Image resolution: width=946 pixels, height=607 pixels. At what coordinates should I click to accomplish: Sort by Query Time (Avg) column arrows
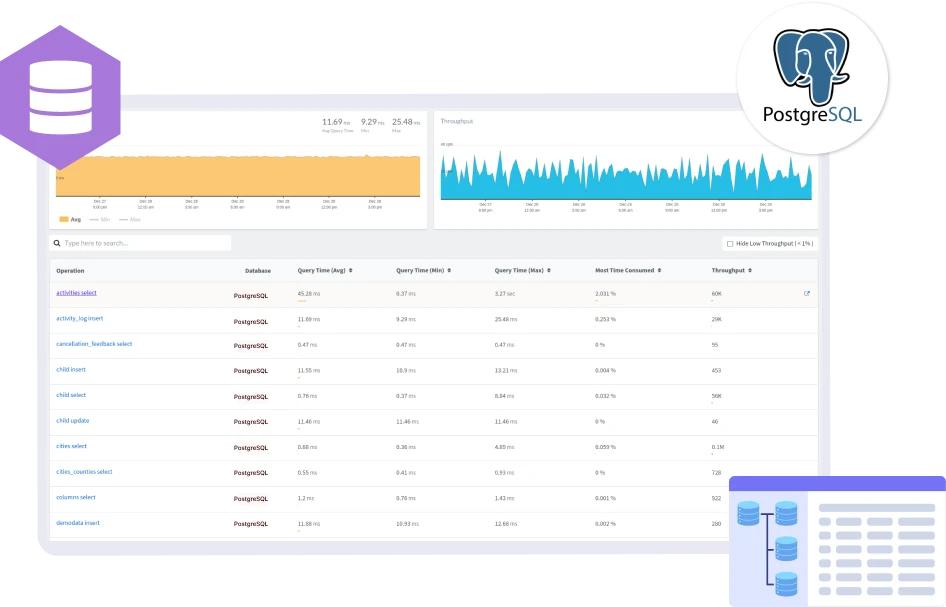(x=351, y=270)
